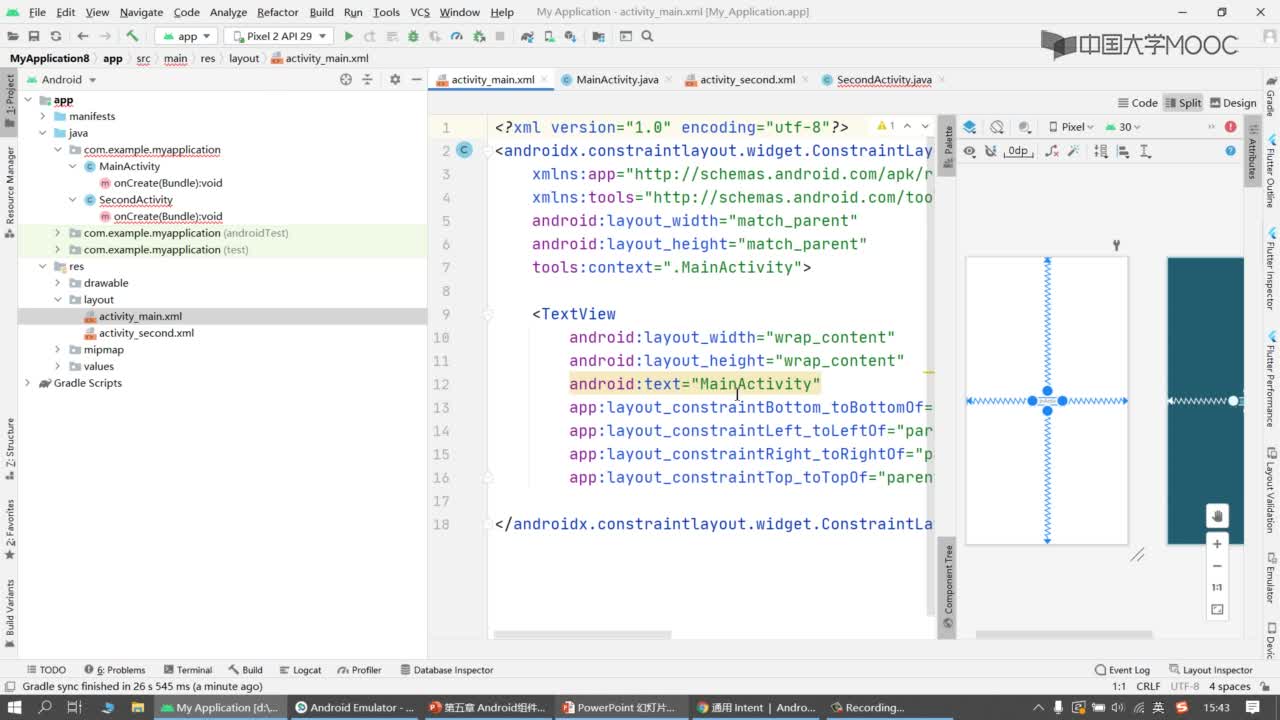Select activity_second.xml in project tree
The image size is (1280, 720).
coord(146,333)
